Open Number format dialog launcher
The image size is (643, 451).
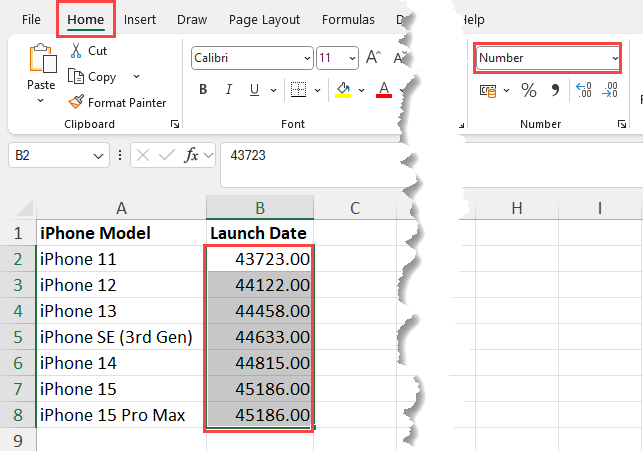(x=622, y=124)
